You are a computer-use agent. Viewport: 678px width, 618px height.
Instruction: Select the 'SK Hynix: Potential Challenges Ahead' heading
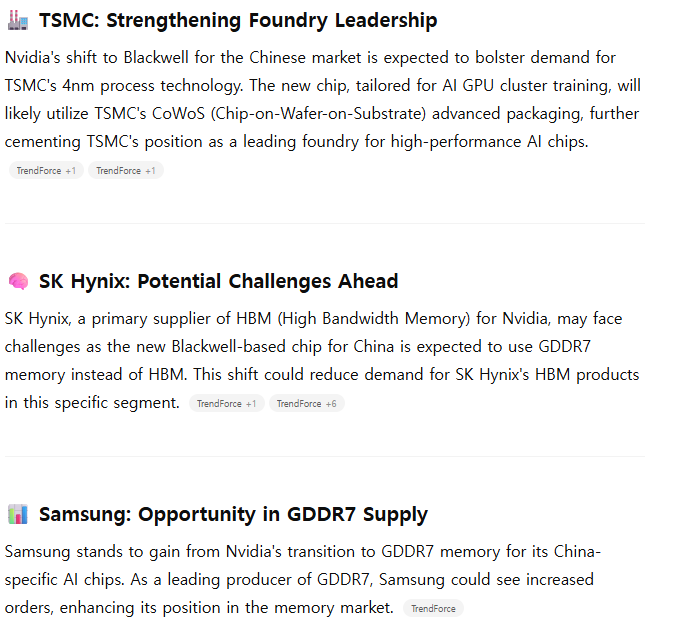218,282
